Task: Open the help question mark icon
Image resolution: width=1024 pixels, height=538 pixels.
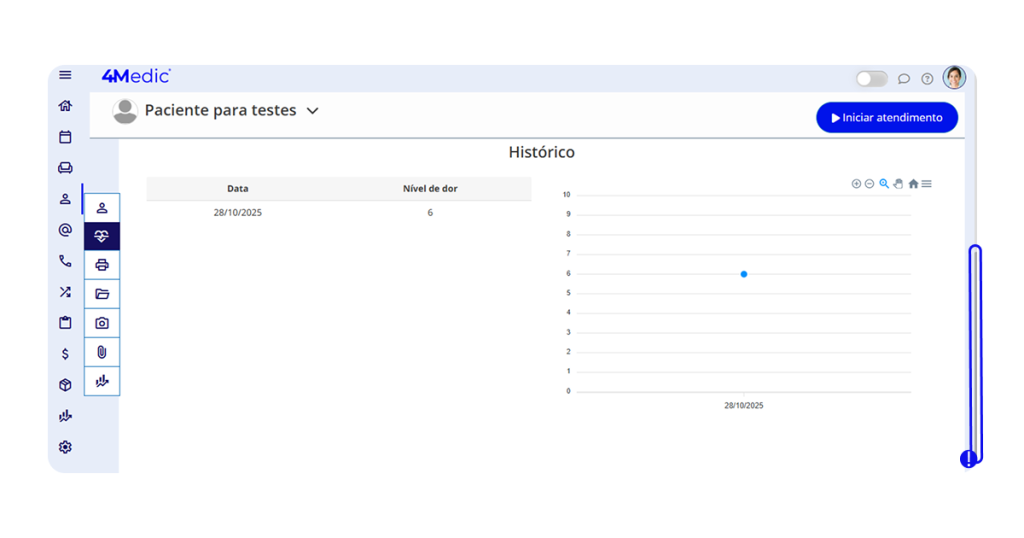Action: [927, 79]
